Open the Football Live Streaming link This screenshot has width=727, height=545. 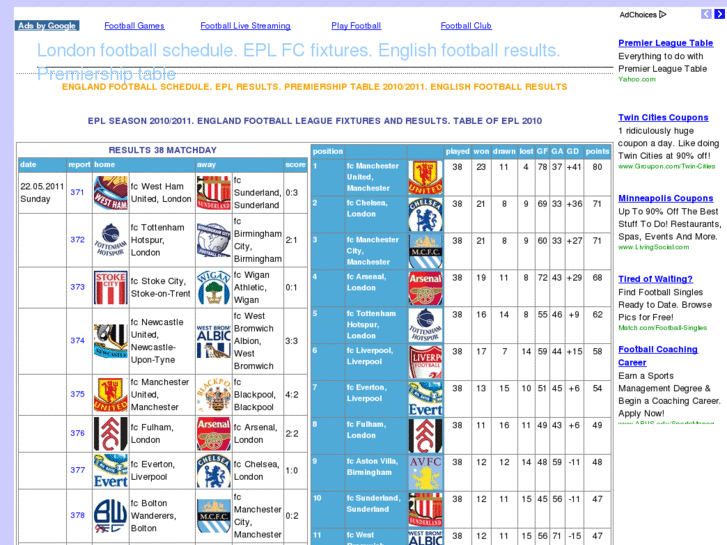tap(245, 26)
